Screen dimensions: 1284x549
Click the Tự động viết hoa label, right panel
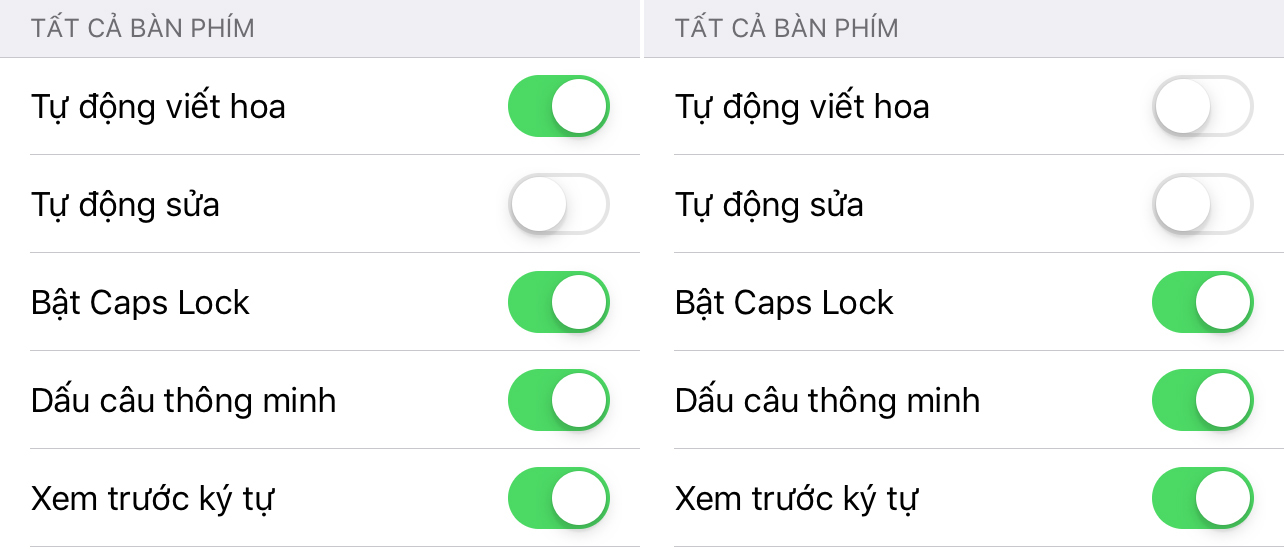point(802,106)
